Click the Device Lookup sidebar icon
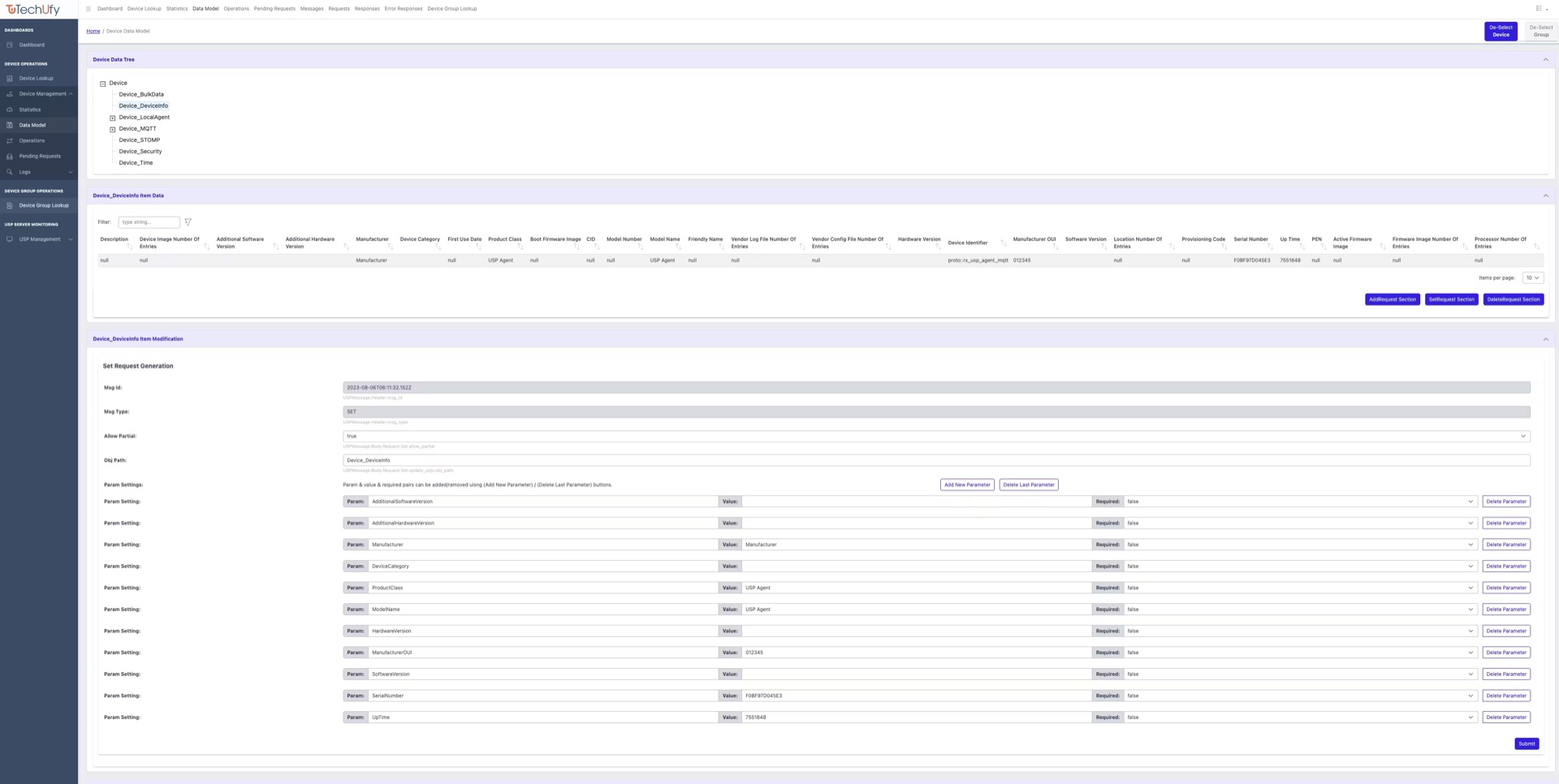1559x784 pixels. [x=10, y=79]
